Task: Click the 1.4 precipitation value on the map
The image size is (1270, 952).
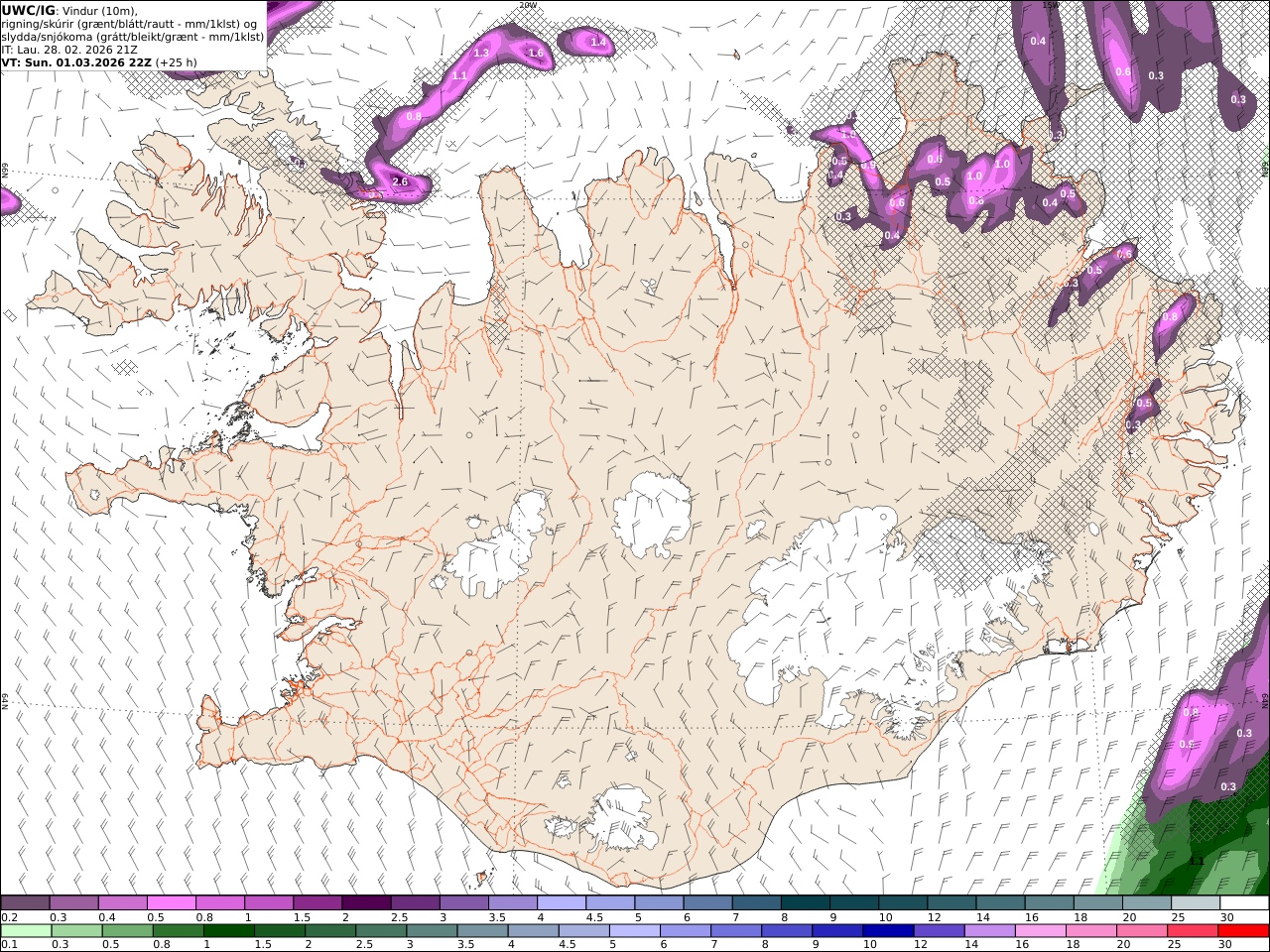Action: [x=598, y=42]
